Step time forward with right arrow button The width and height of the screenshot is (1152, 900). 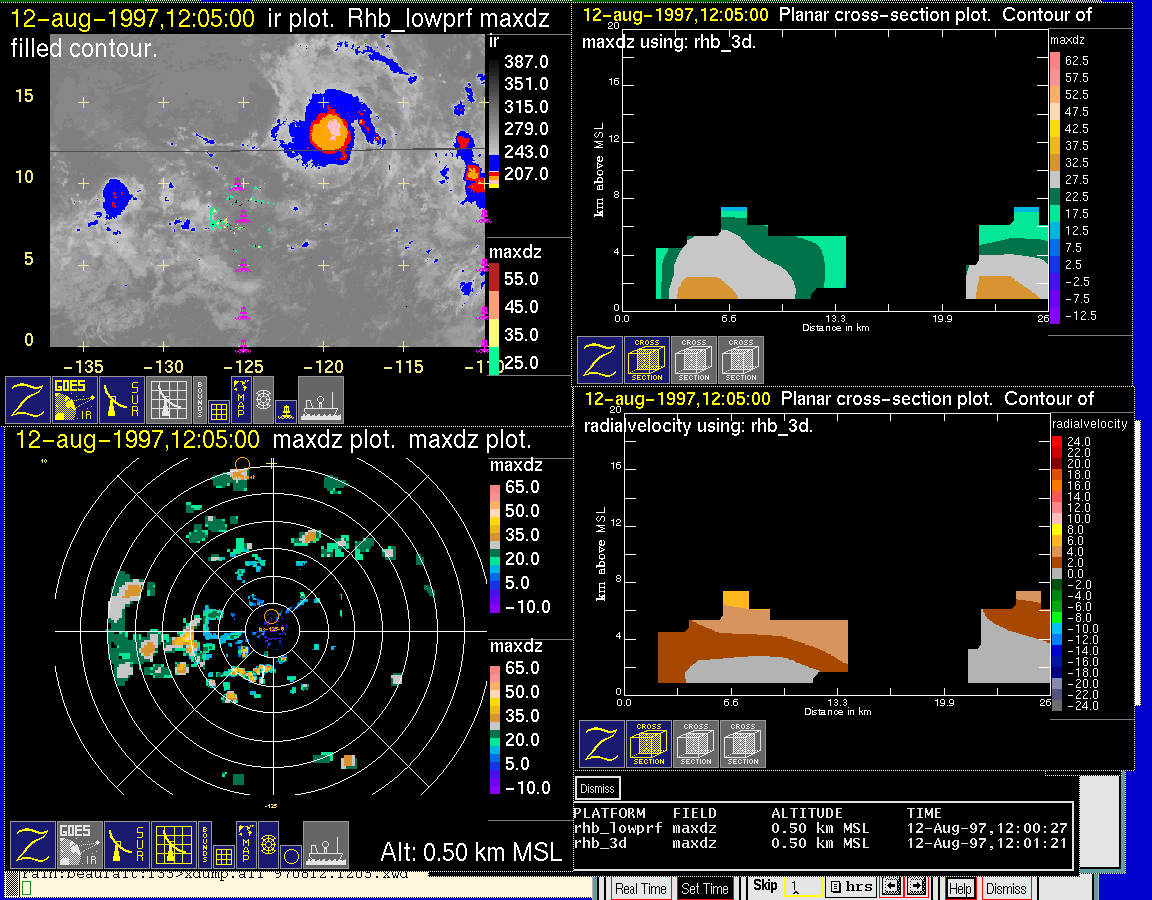tap(916, 887)
